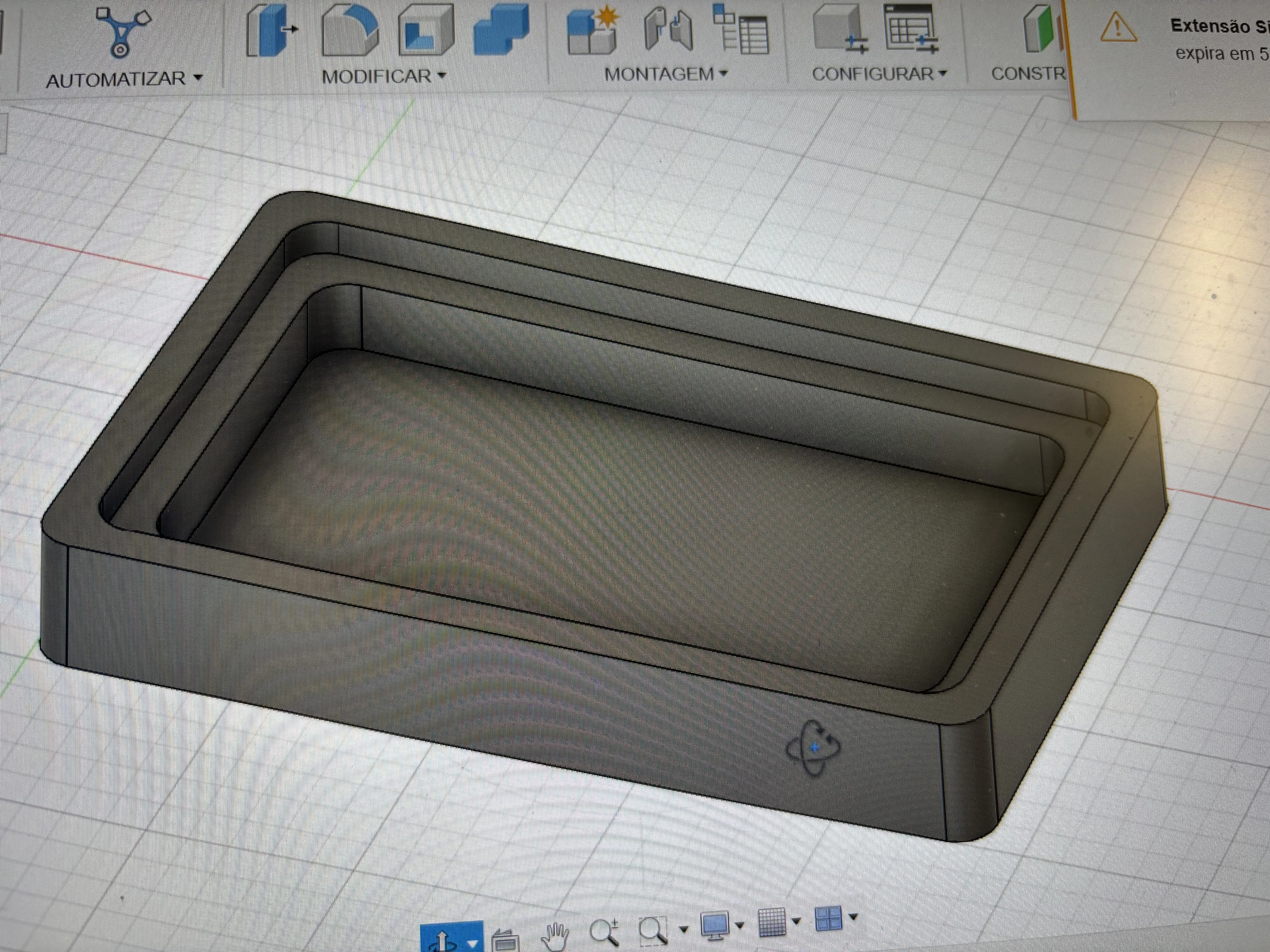Viewport: 1270px width, 952px height.
Task: Open Display Settings monitor icon
Action: [715, 925]
